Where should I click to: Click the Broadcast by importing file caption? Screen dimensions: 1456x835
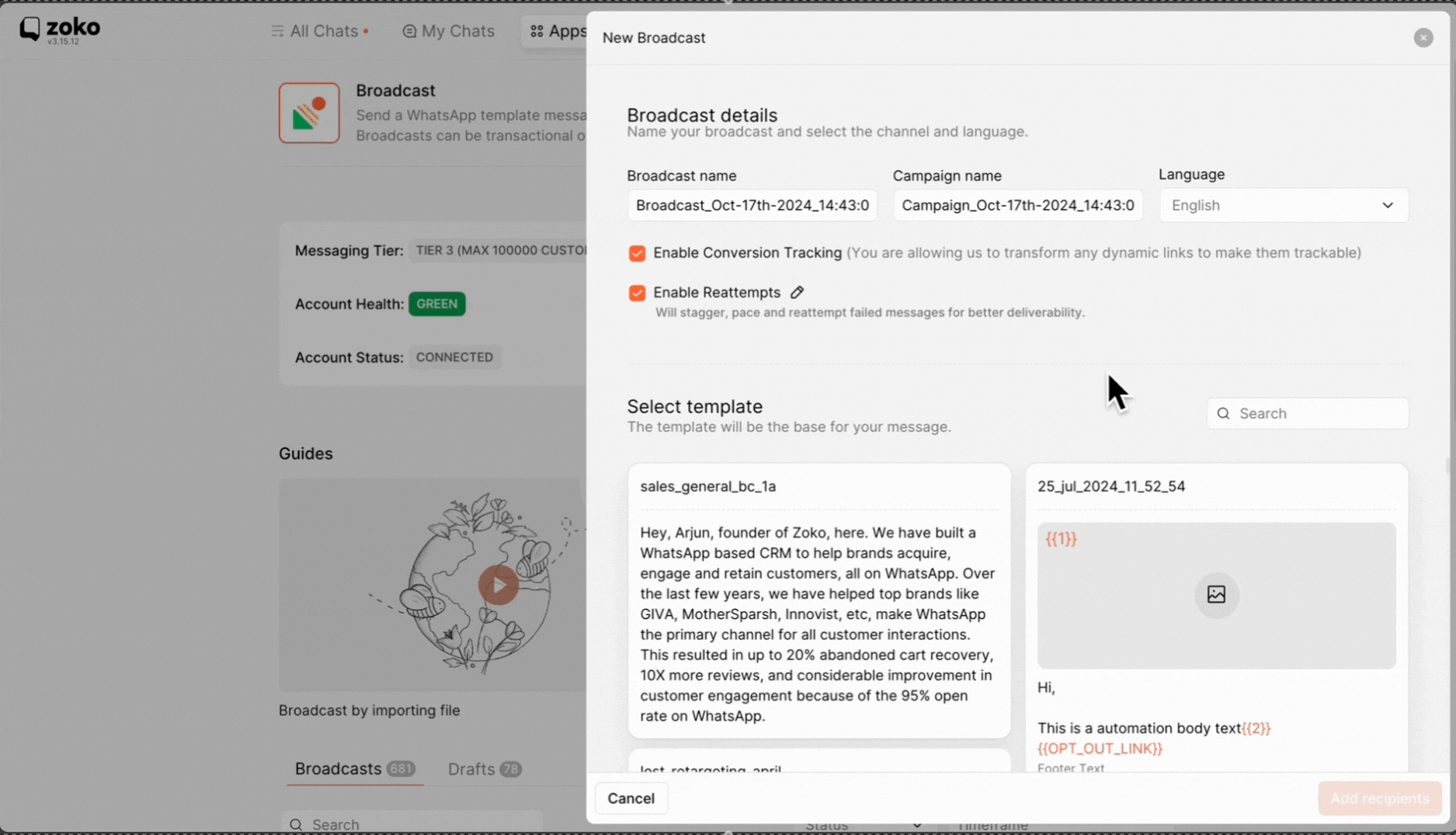pyautogui.click(x=369, y=710)
